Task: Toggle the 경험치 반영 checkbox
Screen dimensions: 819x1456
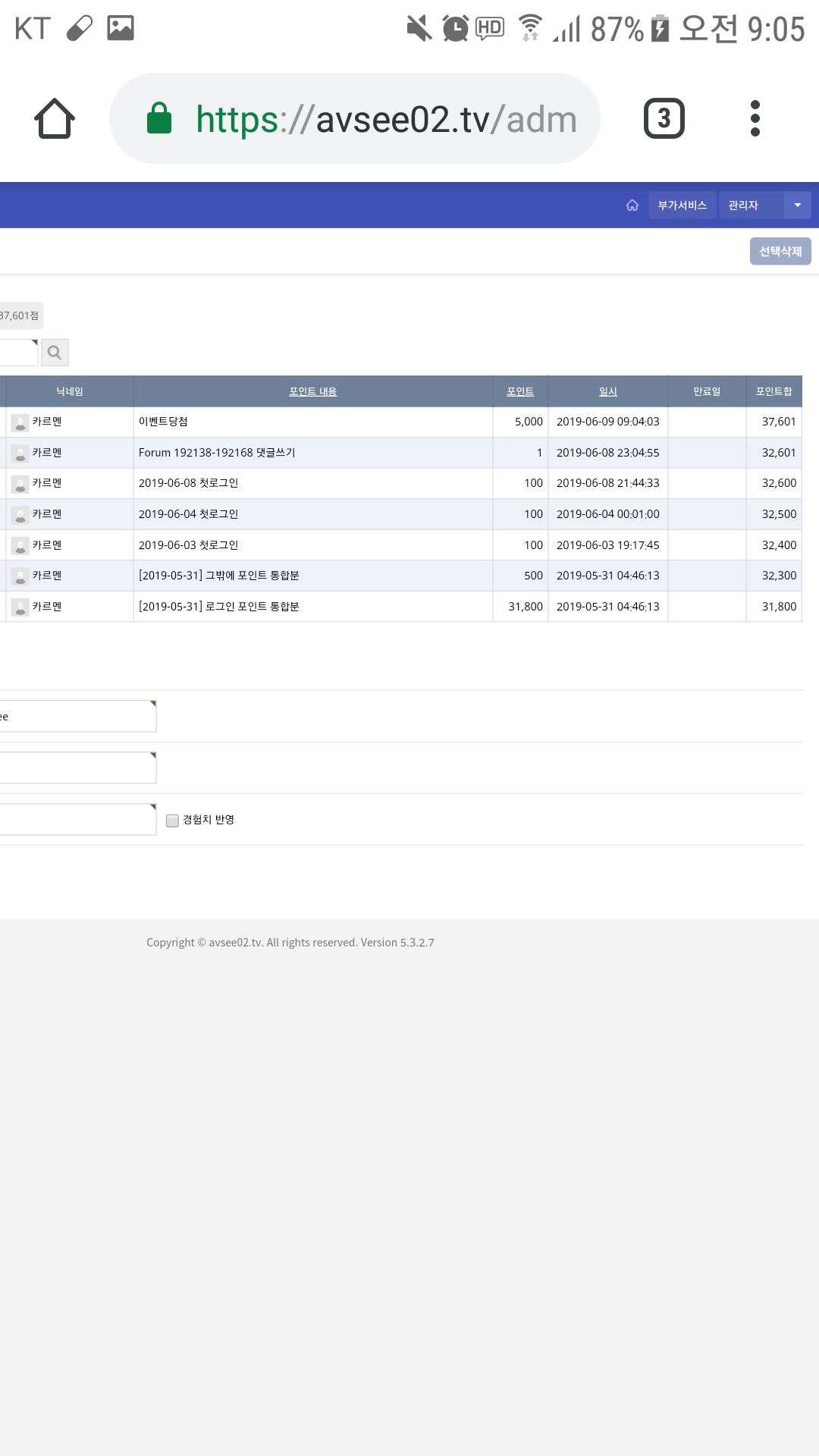Action: [172, 821]
